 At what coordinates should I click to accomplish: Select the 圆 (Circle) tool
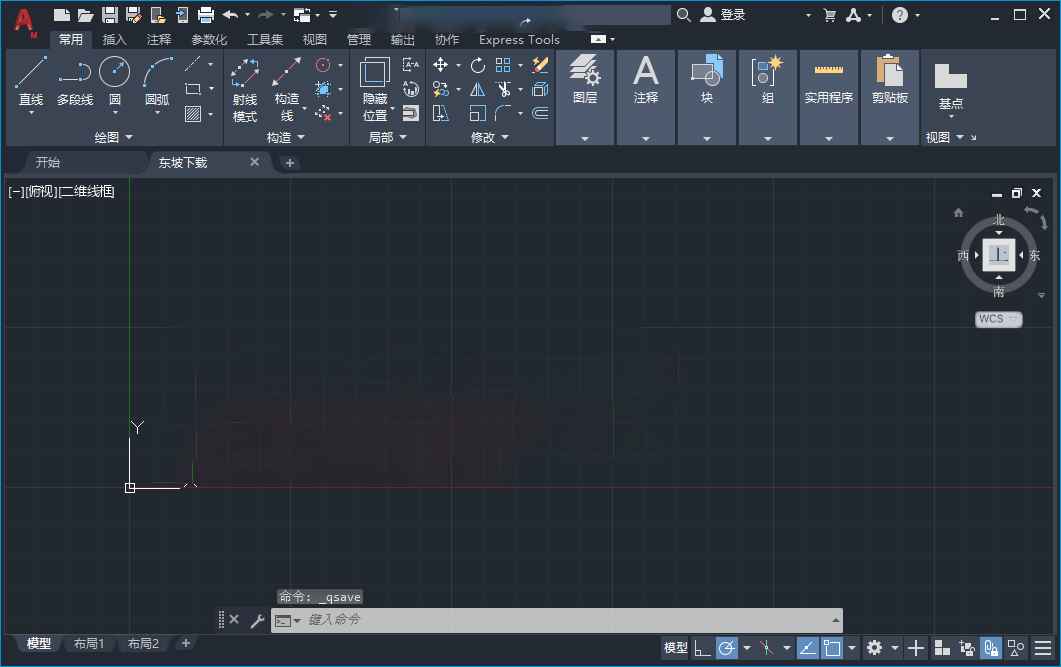click(x=114, y=81)
